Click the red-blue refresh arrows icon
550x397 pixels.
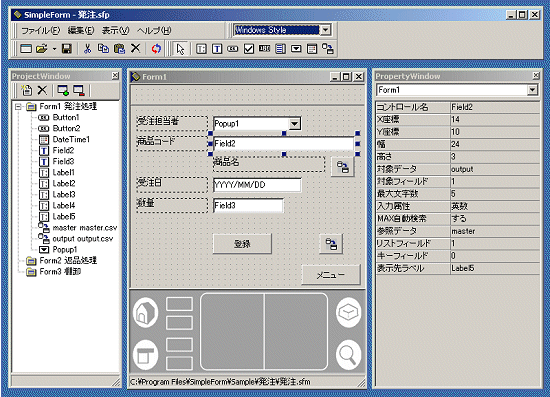(x=156, y=48)
